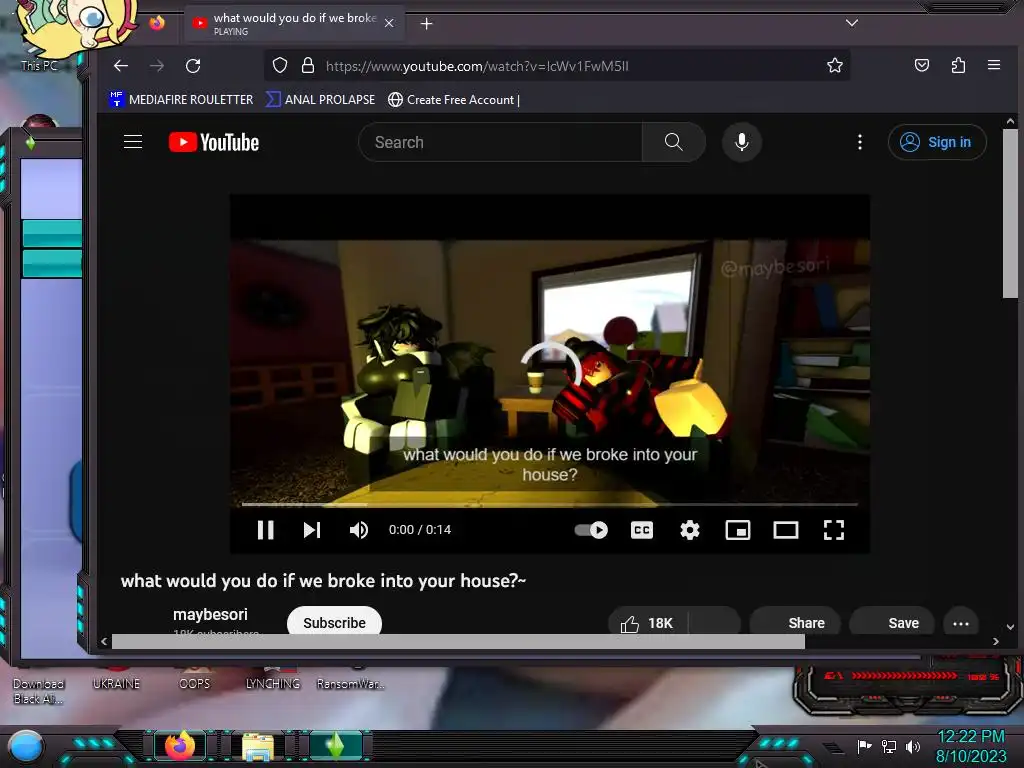The image size is (1024, 768).
Task: Open MEDIAFIRE ROULETTER bookmark
Action: [x=181, y=99]
